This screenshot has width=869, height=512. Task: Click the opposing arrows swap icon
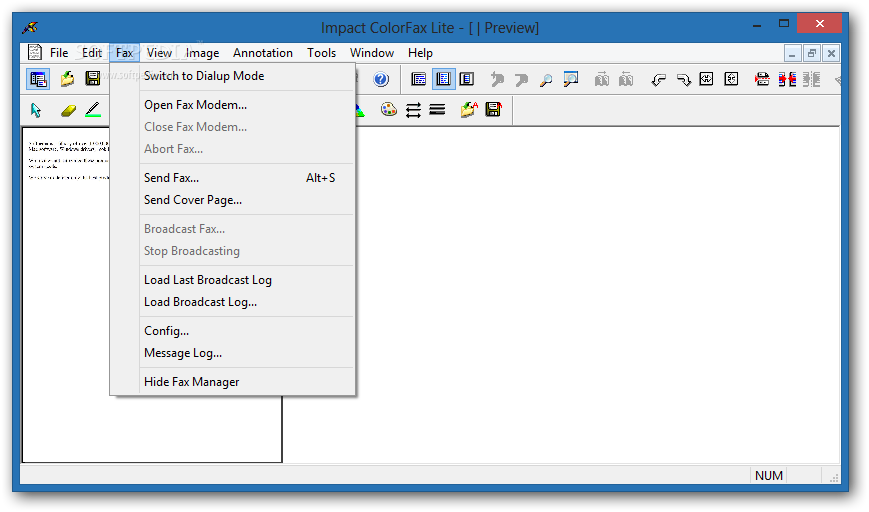[413, 110]
